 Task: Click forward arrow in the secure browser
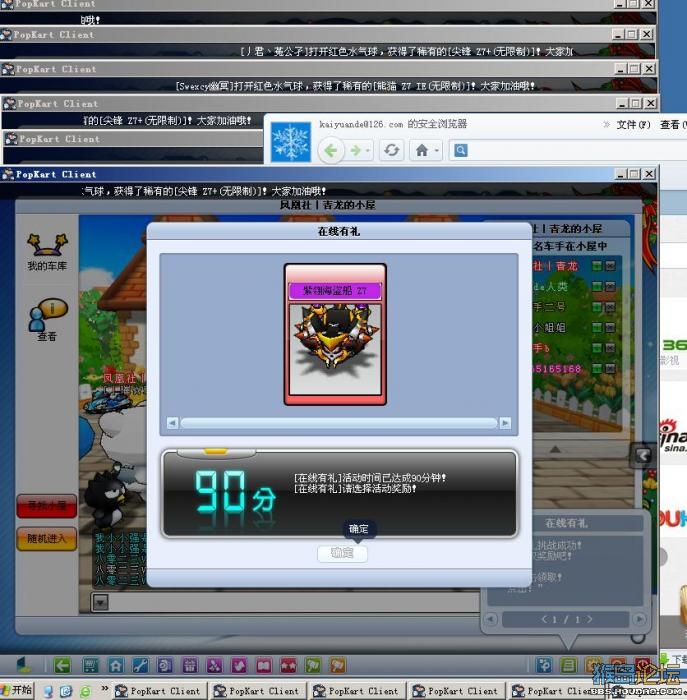pos(356,151)
